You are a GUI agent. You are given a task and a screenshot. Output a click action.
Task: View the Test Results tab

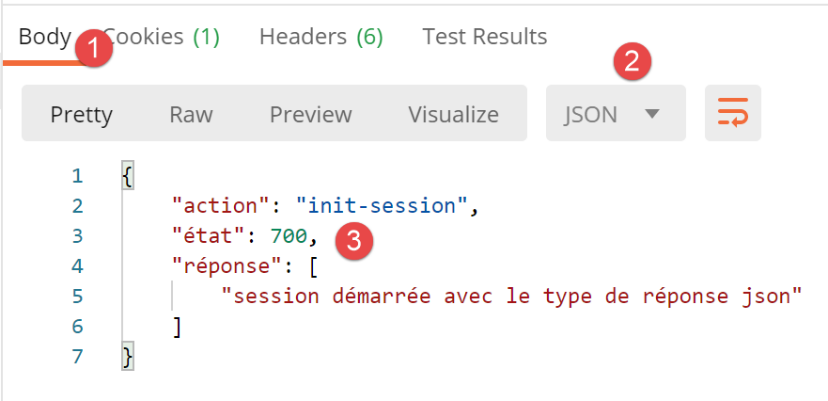pyautogui.click(x=484, y=37)
